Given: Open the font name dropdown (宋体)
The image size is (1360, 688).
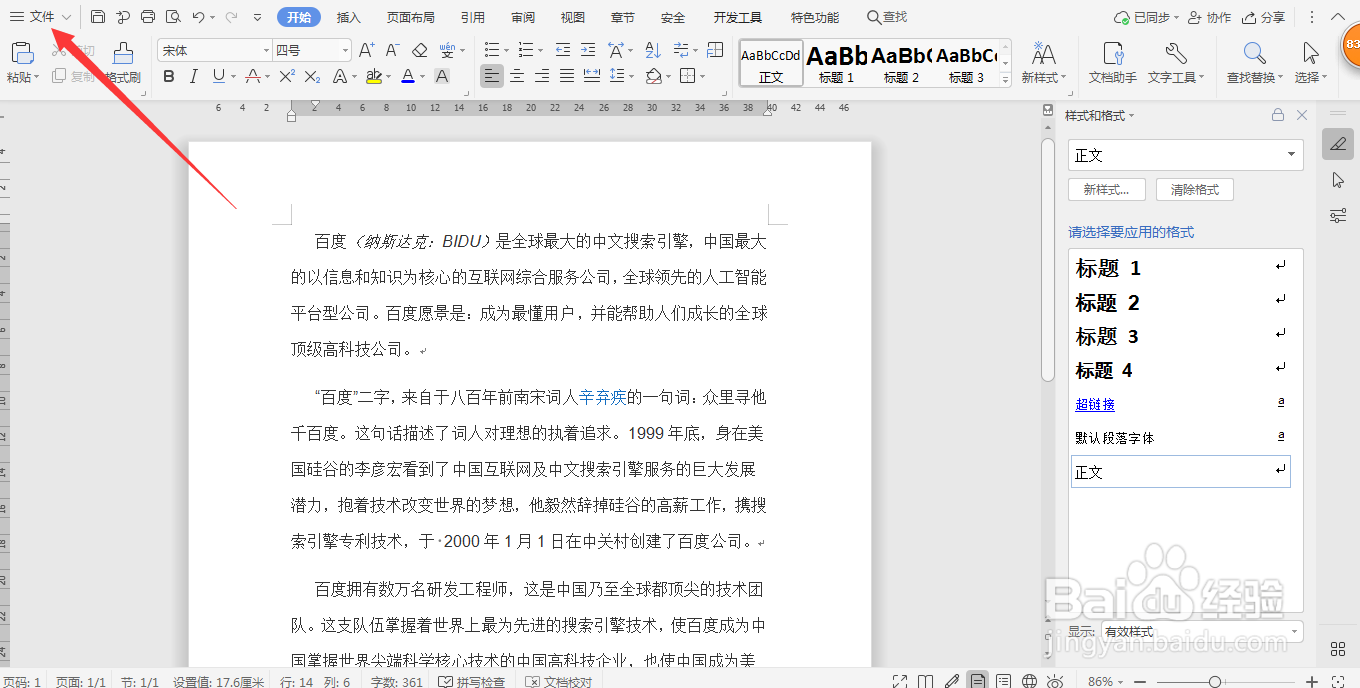Looking at the screenshot, I should (x=266, y=50).
